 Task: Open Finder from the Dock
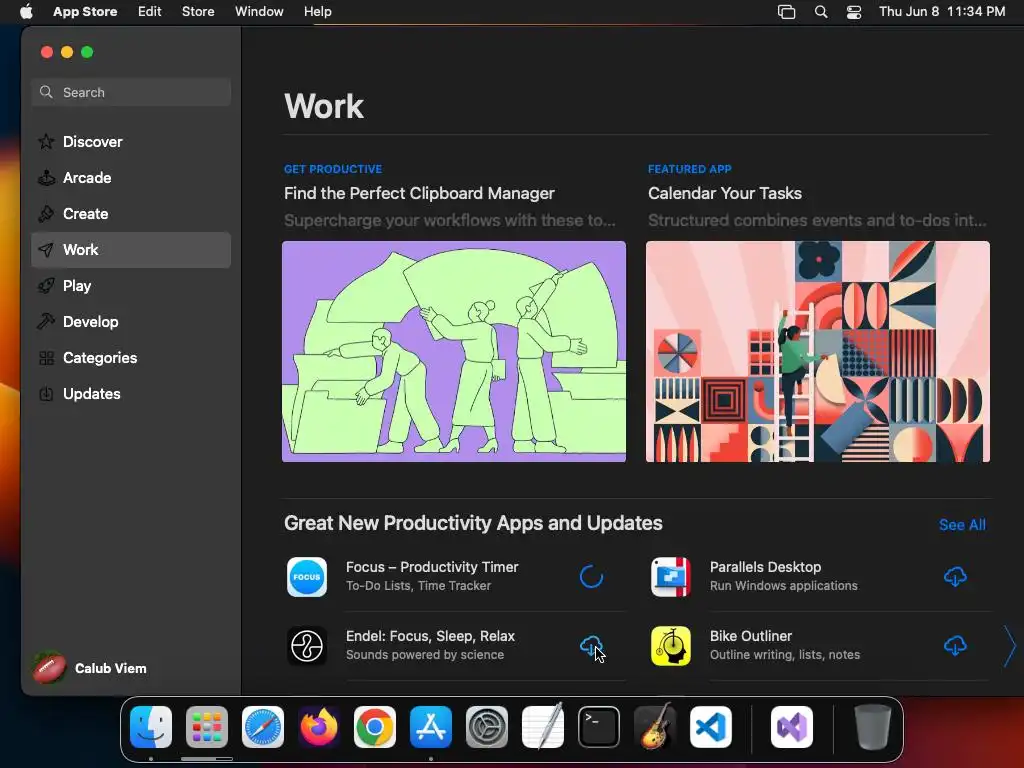point(151,727)
